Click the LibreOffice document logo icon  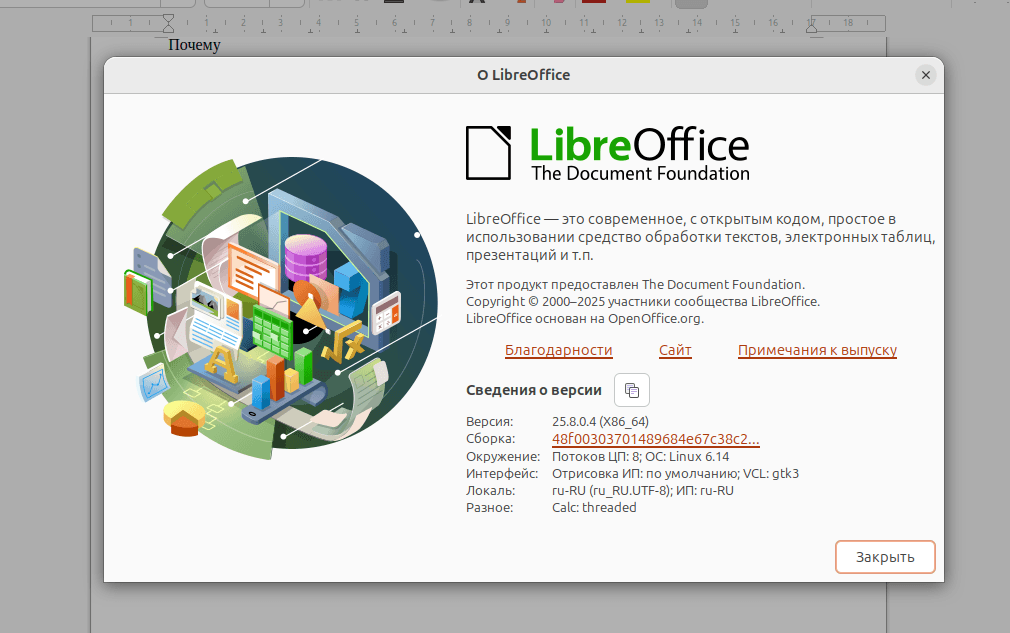pyautogui.click(x=489, y=153)
